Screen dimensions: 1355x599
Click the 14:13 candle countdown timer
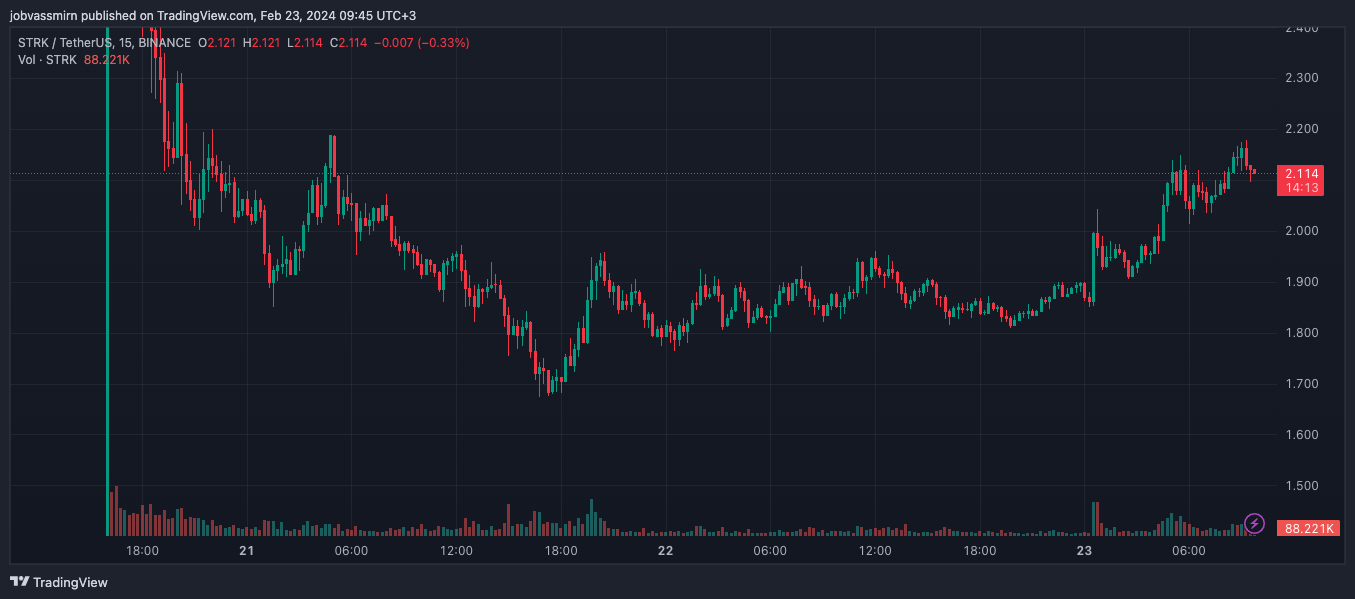(x=1301, y=187)
